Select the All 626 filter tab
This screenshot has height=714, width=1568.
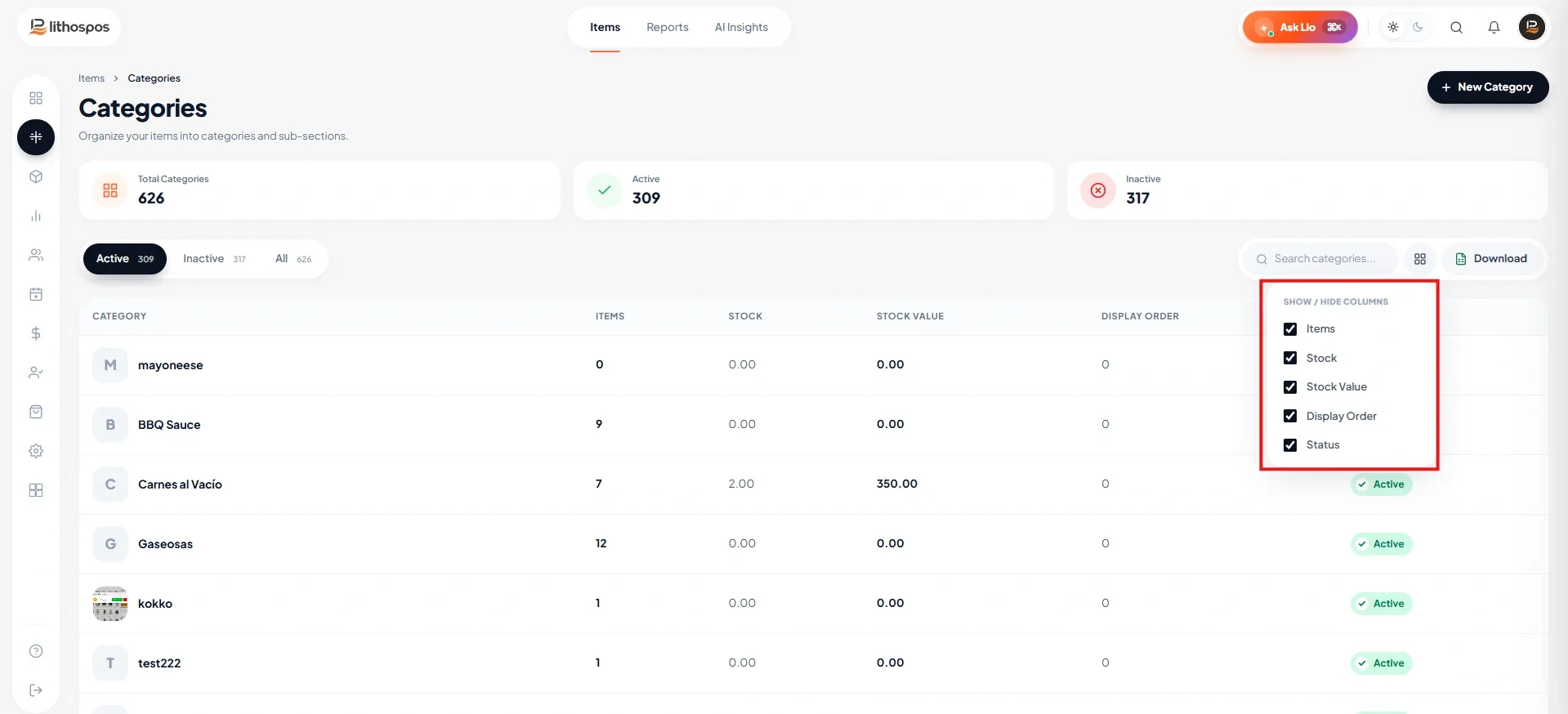[293, 259]
